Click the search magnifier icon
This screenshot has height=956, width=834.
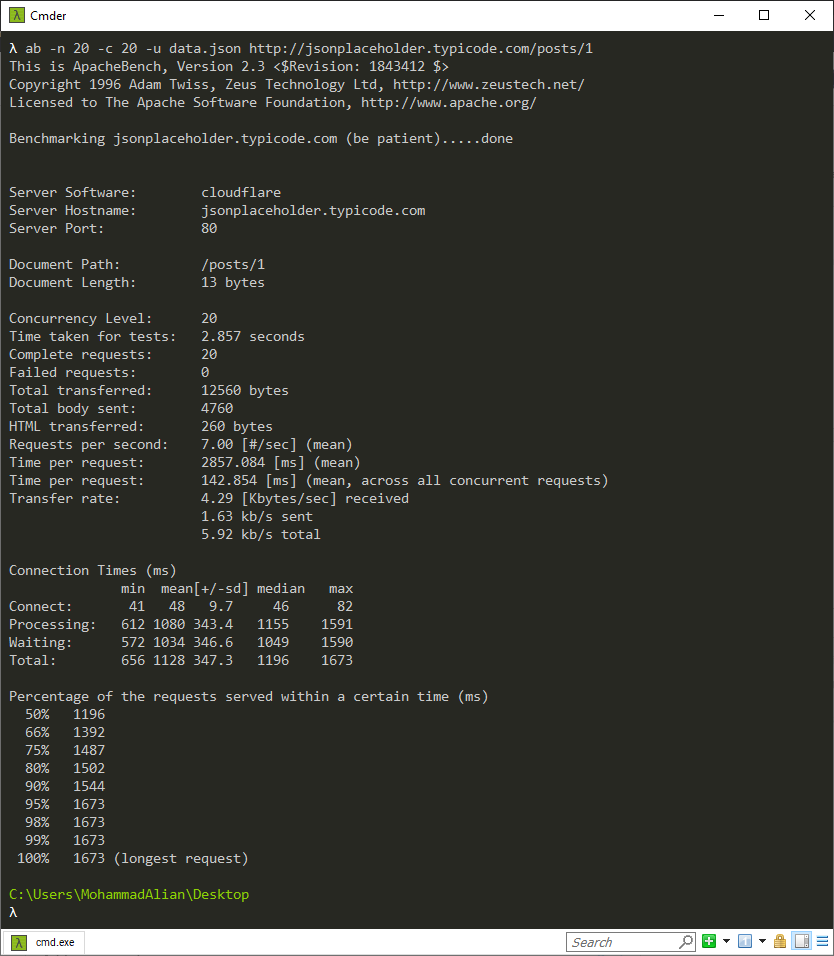686,942
